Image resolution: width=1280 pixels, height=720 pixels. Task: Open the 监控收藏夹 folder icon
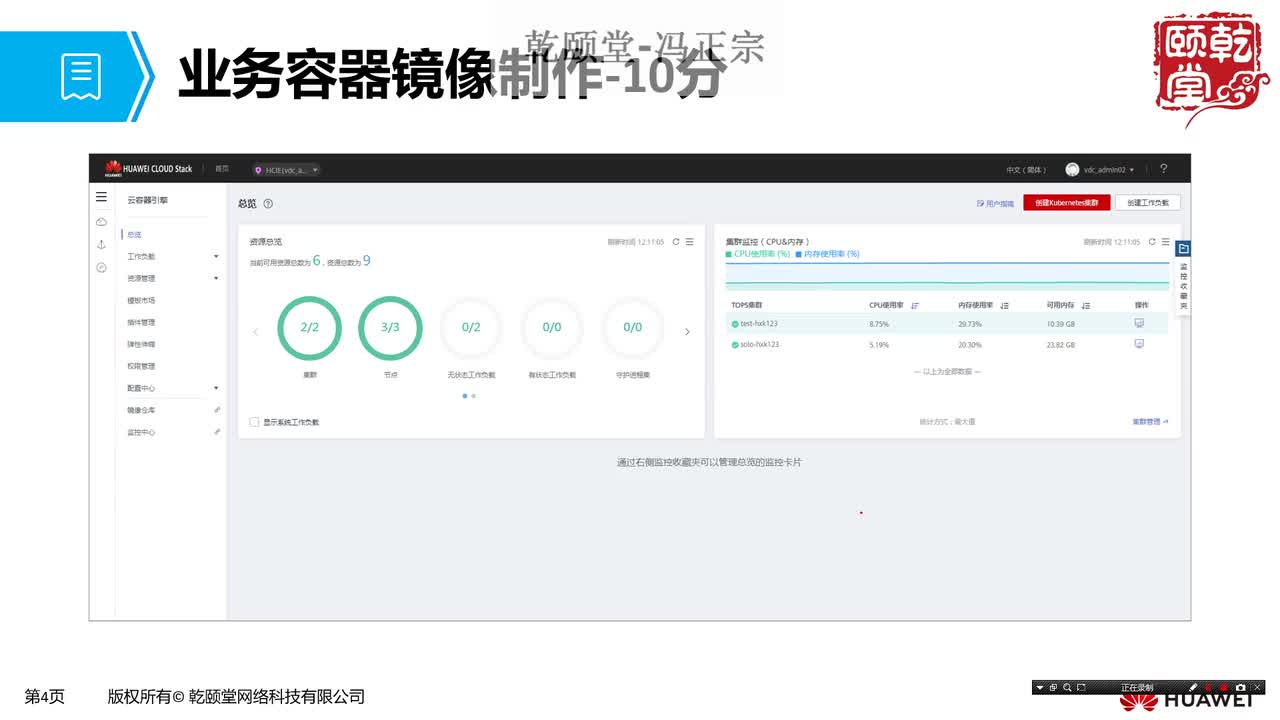click(x=1183, y=248)
